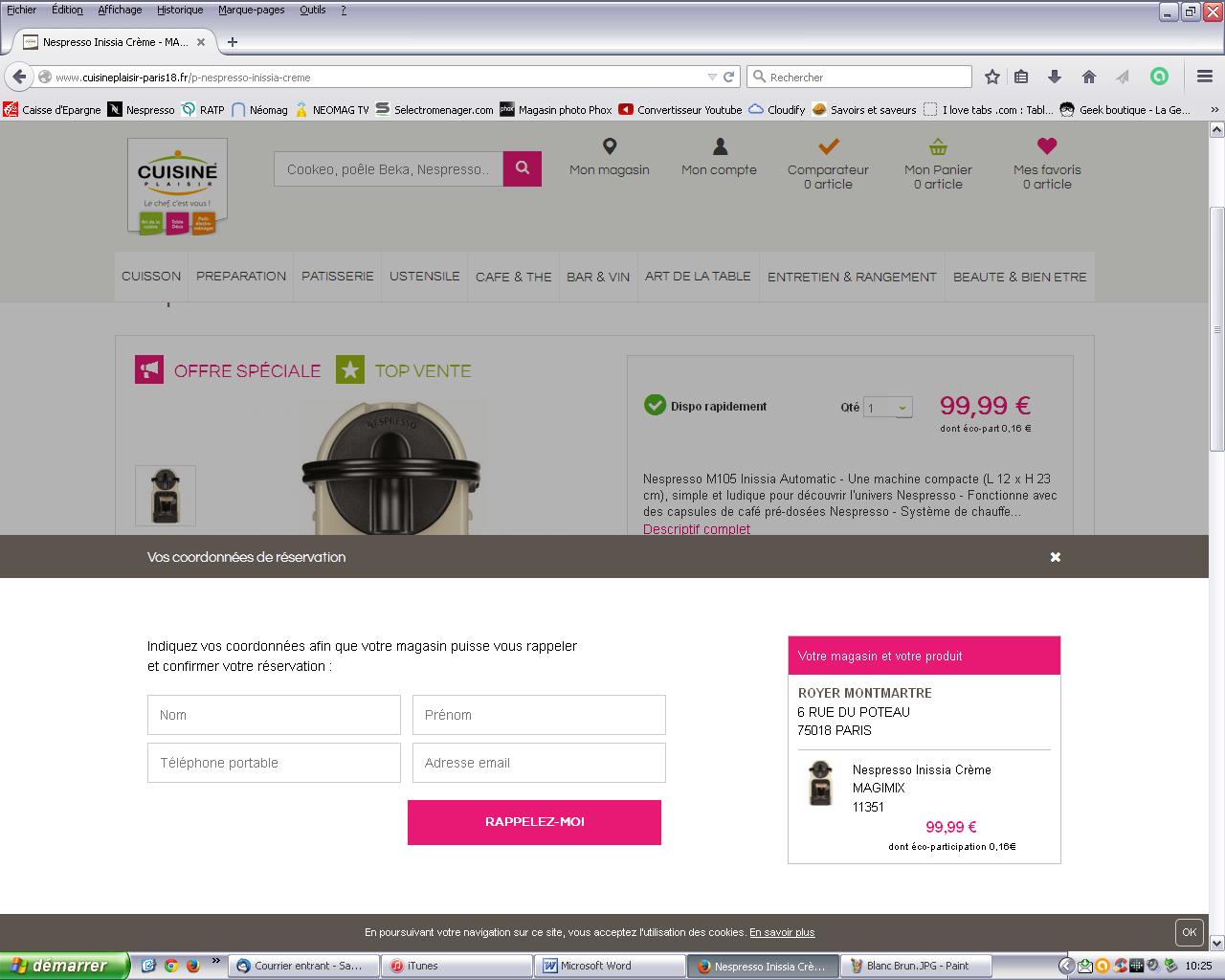Open the ART DE LA TABLE category
This screenshot has height=980, width=1225.
(698, 276)
